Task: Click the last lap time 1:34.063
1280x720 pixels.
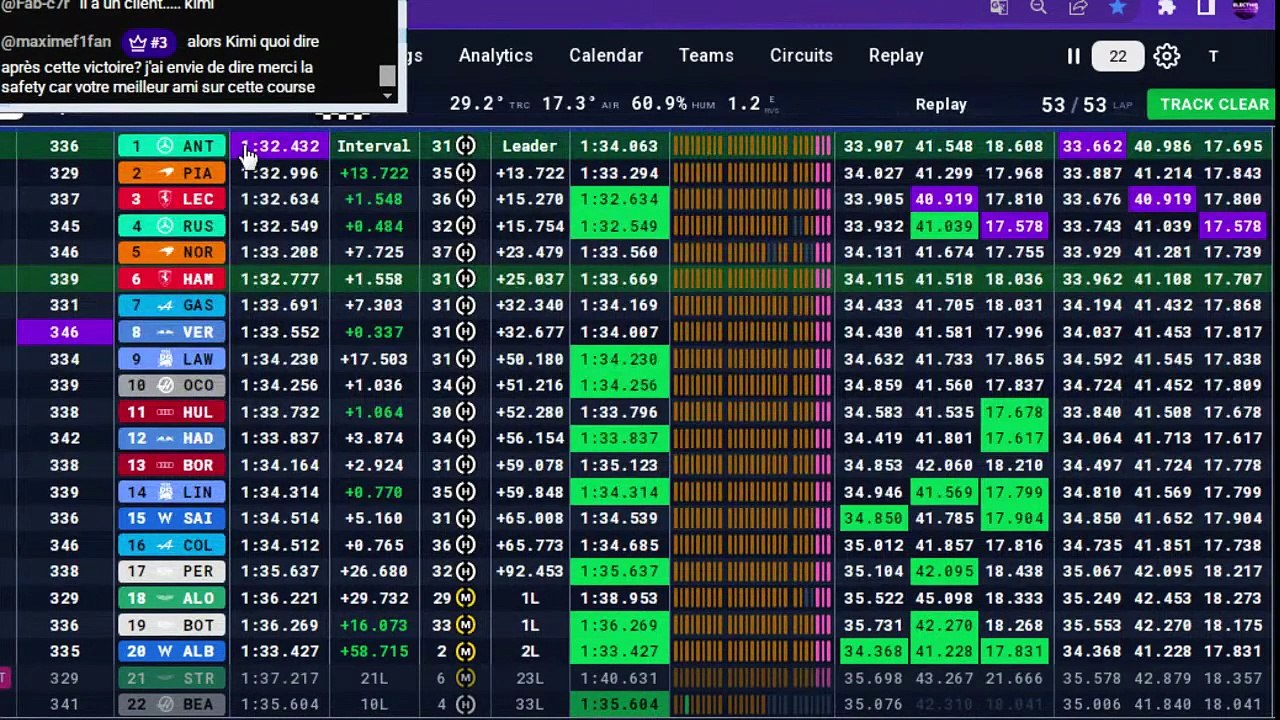Action: 619,146
